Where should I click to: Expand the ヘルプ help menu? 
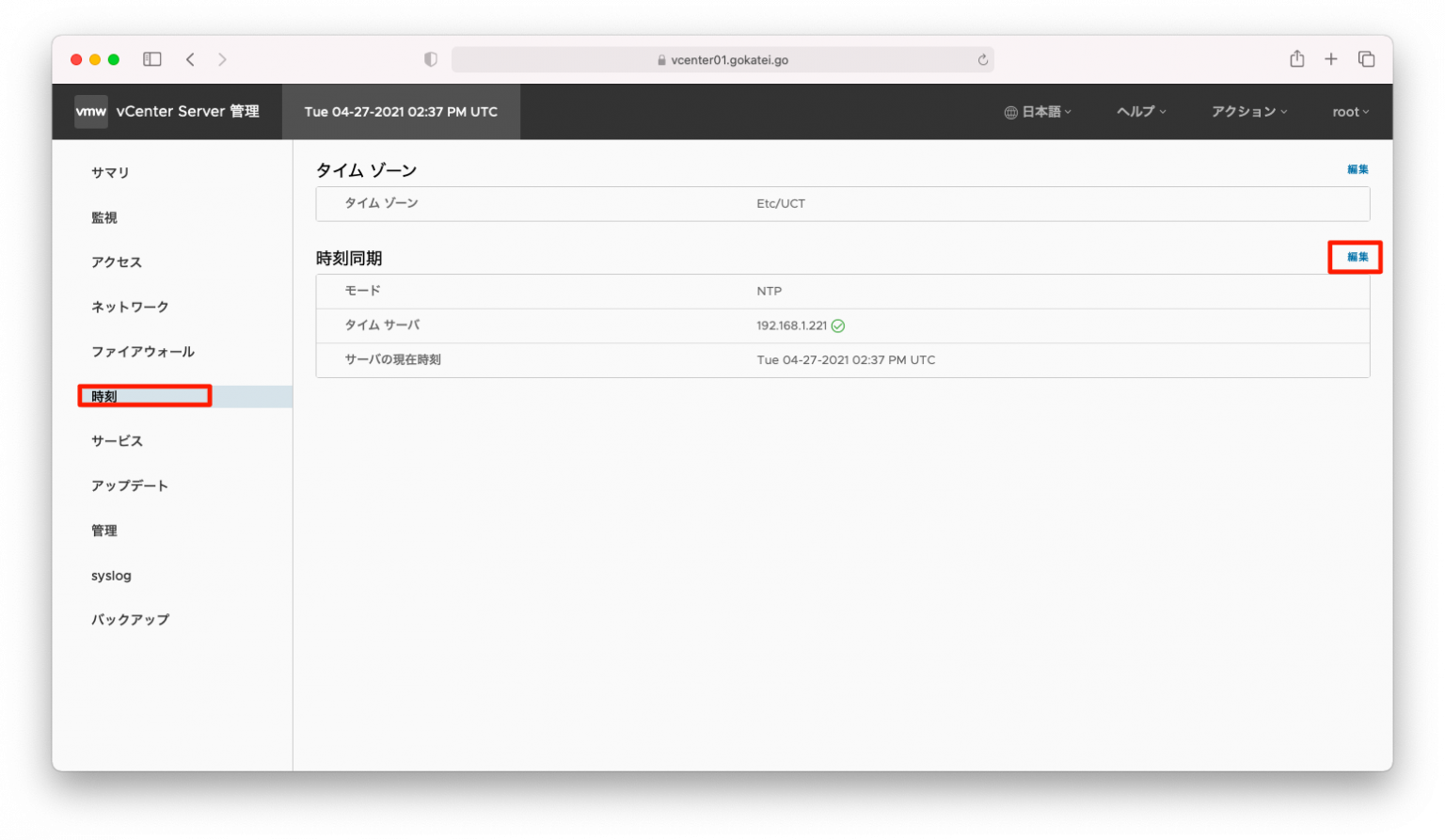(x=1140, y=112)
